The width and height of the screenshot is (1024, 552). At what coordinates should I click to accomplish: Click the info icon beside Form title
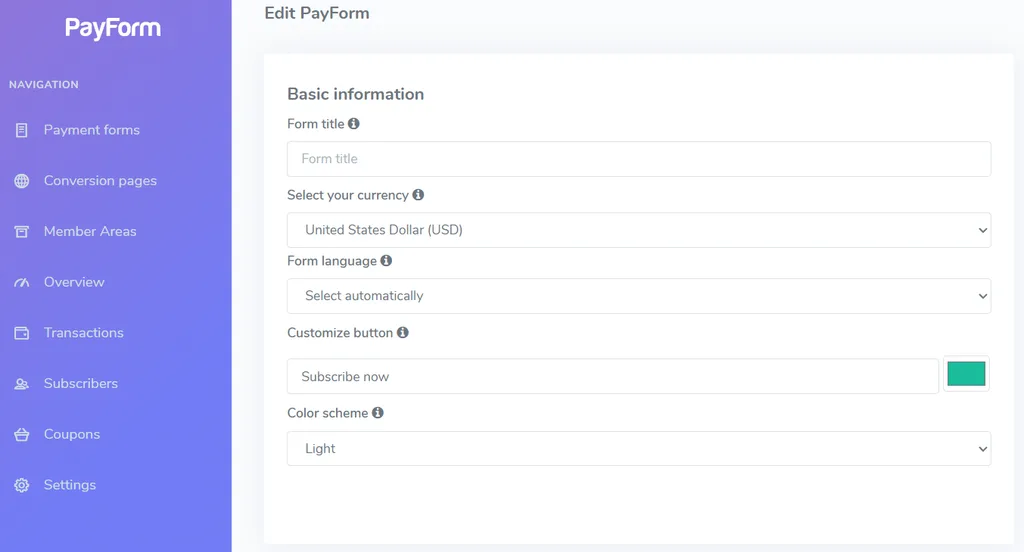click(353, 123)
